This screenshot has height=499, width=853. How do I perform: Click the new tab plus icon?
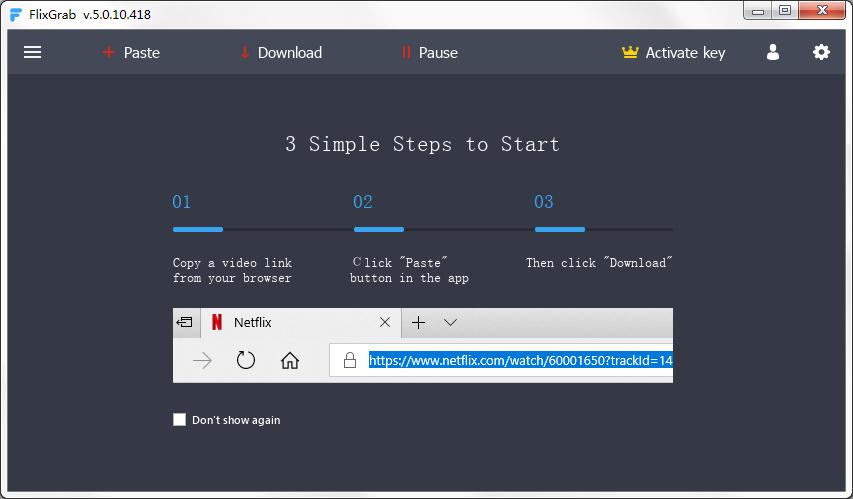419,323
